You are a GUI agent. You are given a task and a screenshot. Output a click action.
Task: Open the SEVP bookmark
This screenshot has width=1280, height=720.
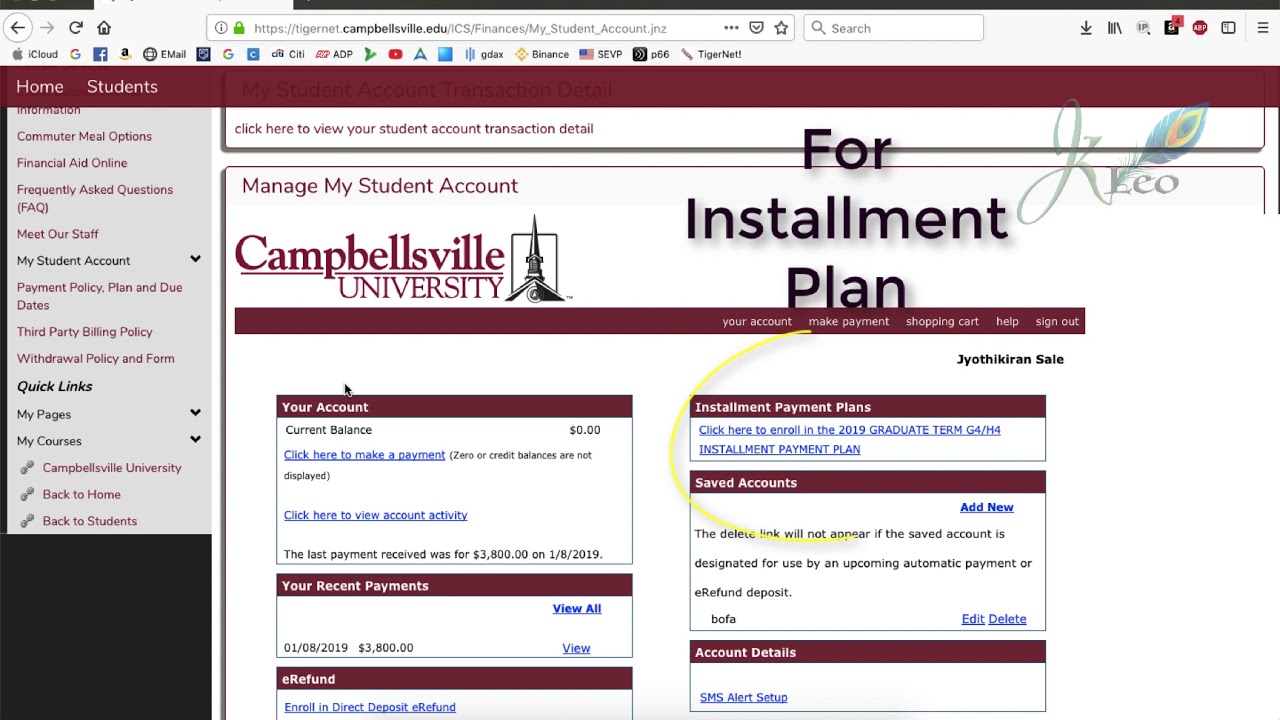click(x=601, y=54)
